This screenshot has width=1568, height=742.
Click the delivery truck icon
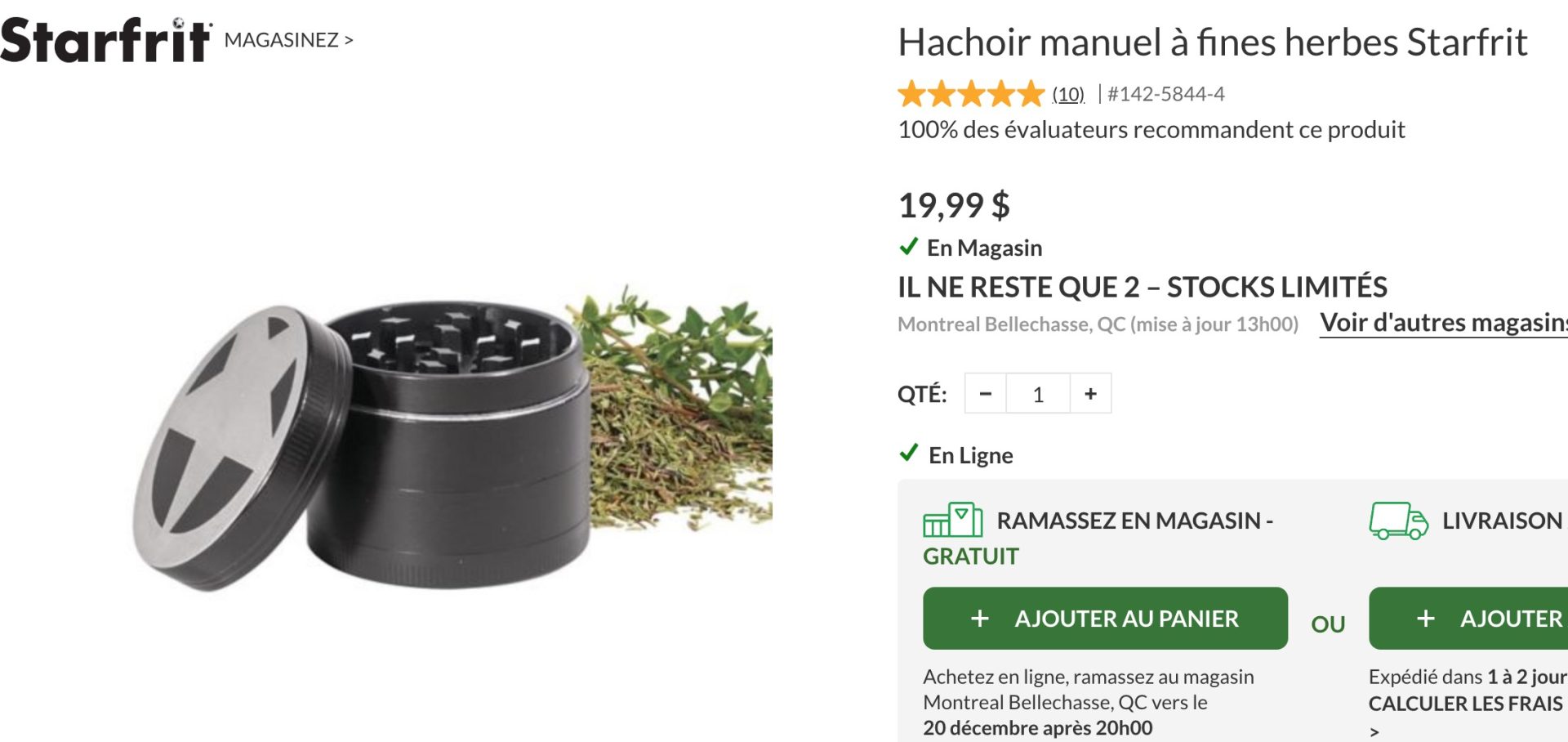coord(1398,521)
